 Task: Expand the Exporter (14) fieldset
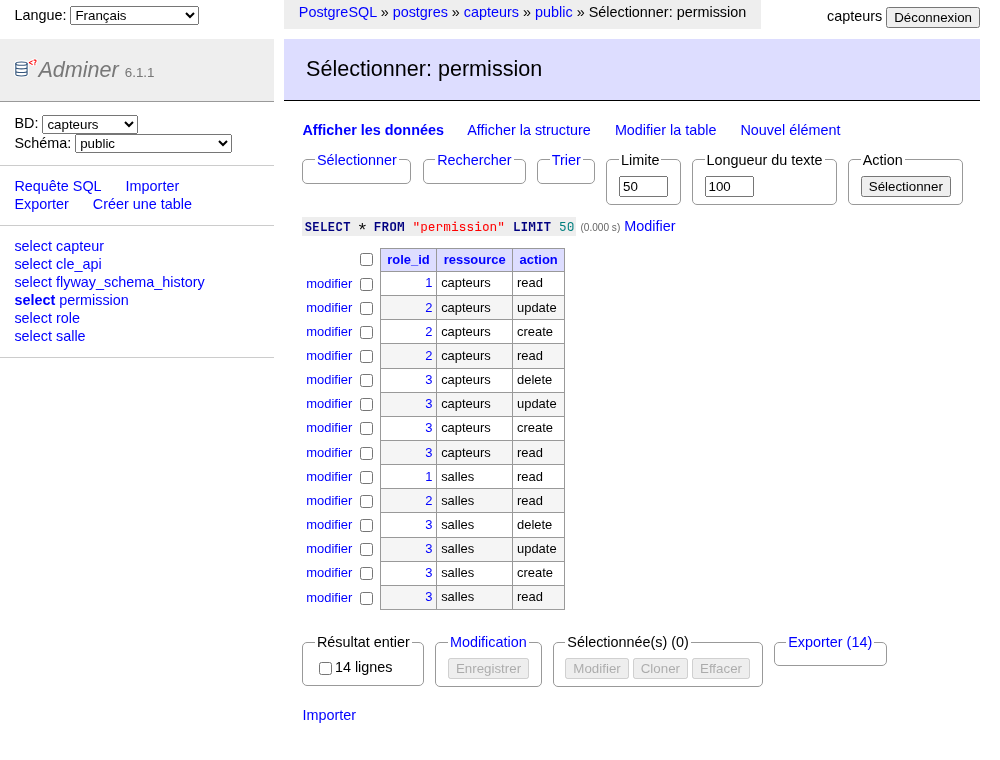click(x=830, y=642)
